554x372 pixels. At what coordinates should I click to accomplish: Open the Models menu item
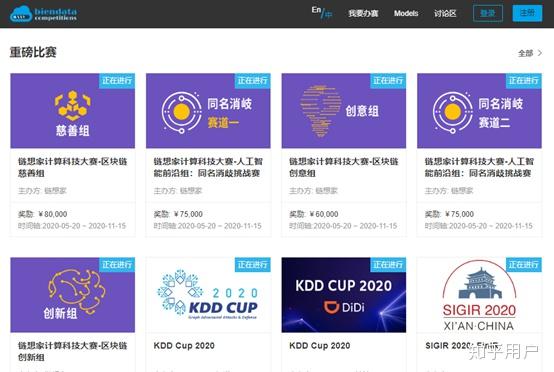[406, 13]
